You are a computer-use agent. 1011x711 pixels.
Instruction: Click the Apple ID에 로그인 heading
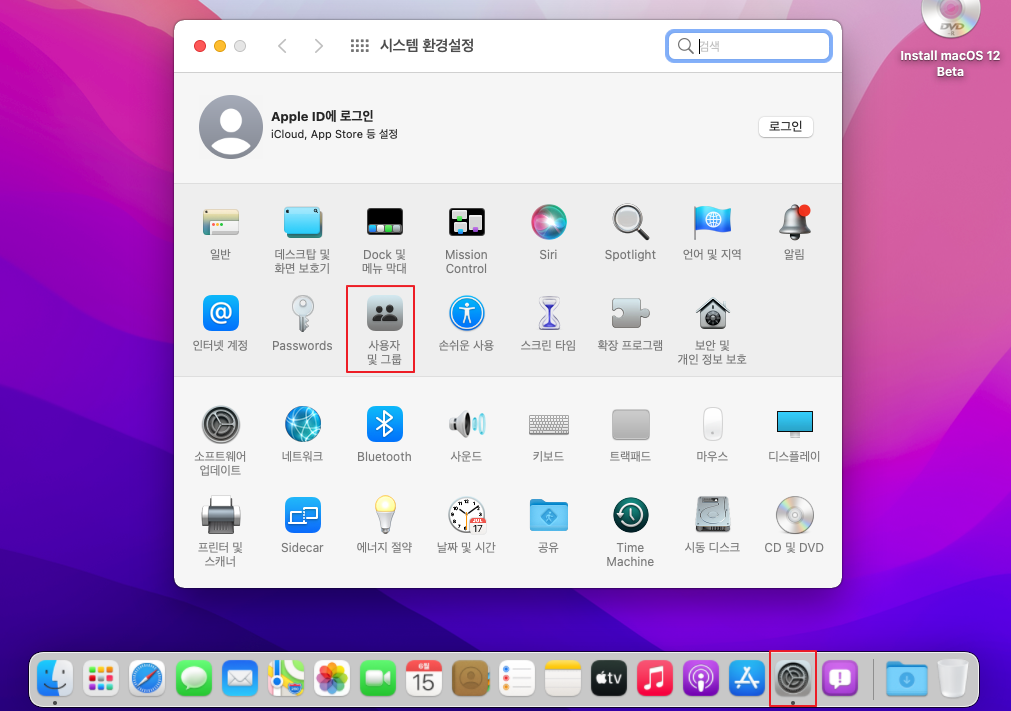(x=322, y=116)
